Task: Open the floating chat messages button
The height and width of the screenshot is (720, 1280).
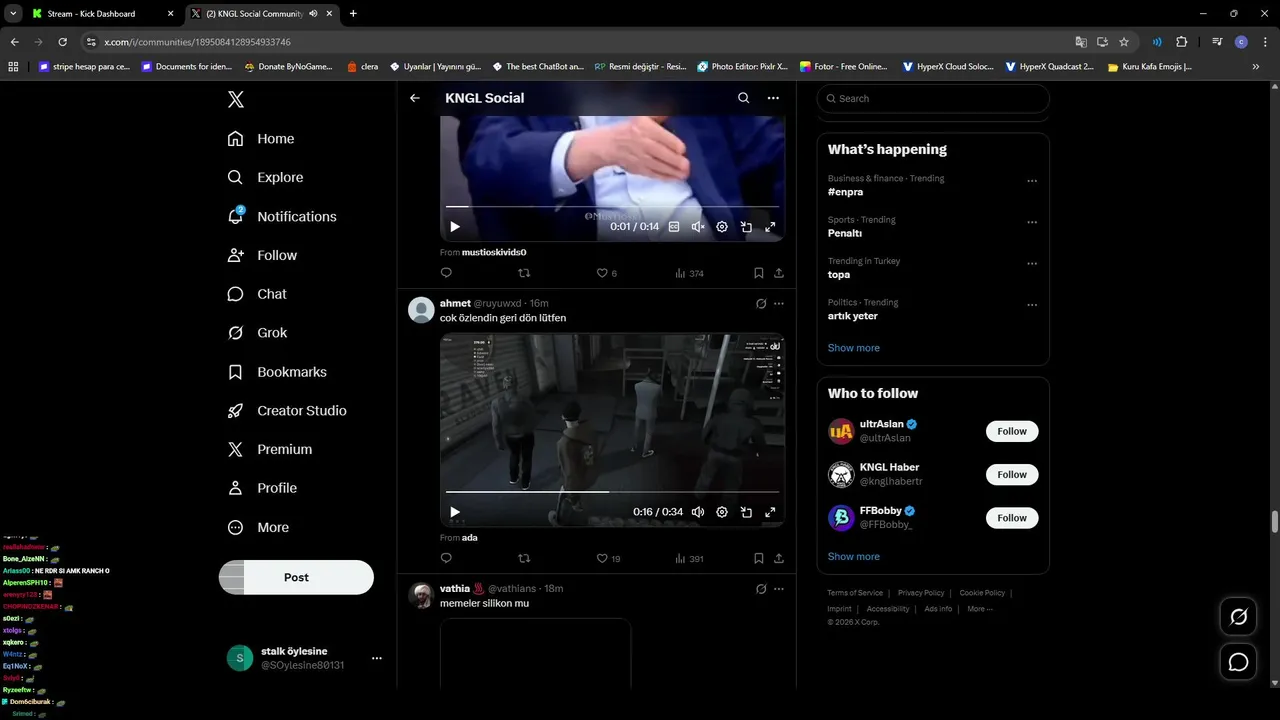Action: click(x=1238, y=662)
